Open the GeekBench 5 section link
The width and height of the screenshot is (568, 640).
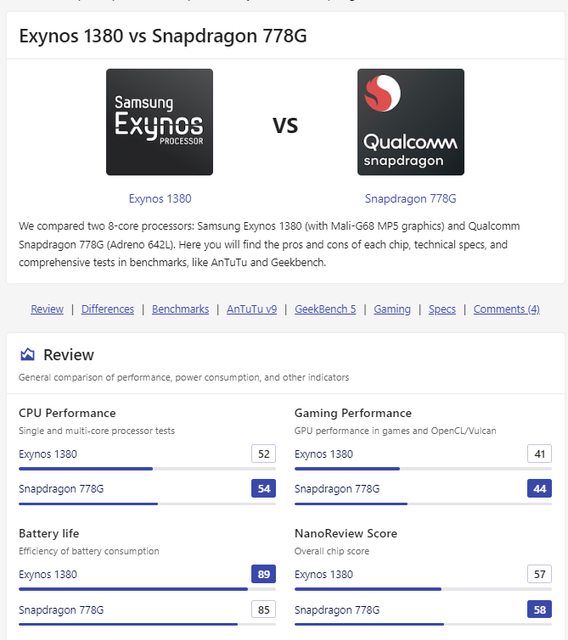[x=325, y=309]
